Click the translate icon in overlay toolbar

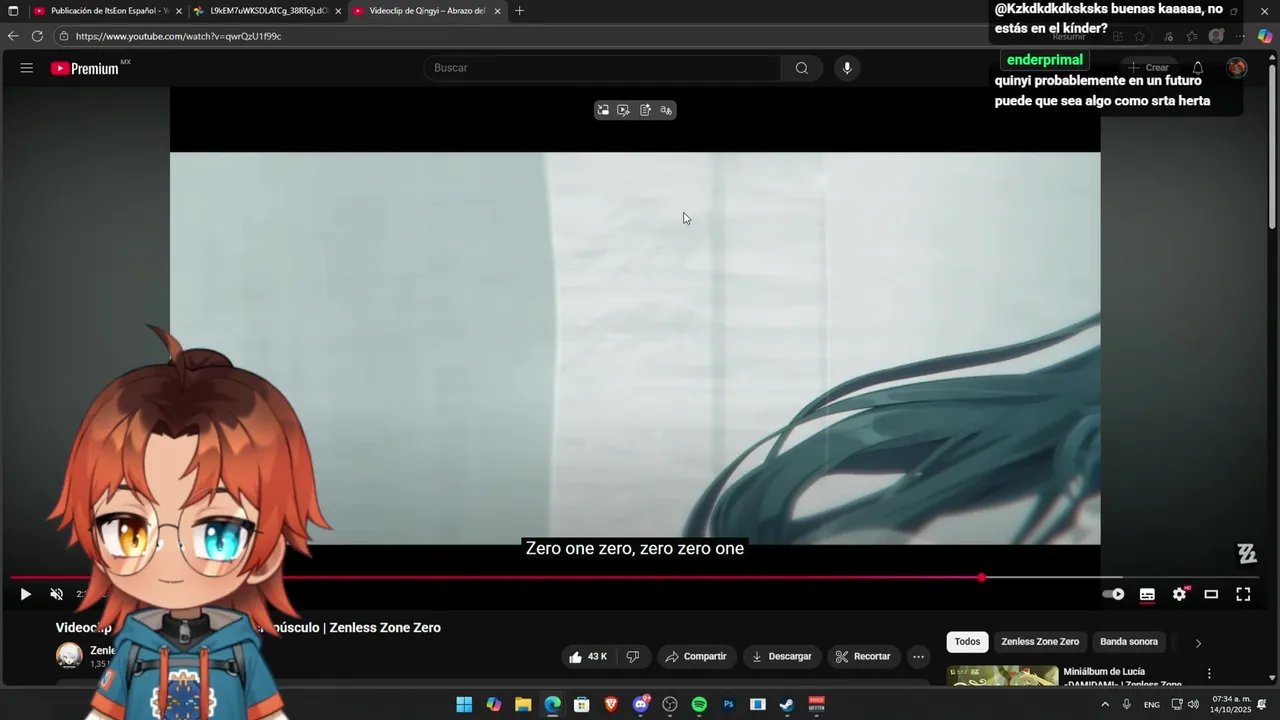click(x=666, y=110)
